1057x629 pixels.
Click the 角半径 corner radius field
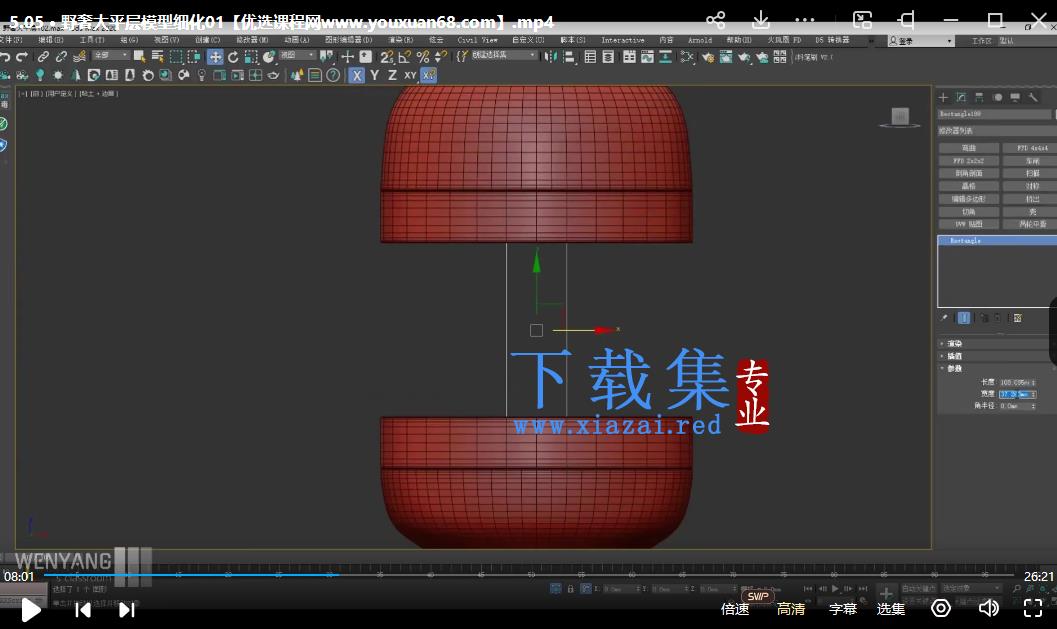(1017, 406)
